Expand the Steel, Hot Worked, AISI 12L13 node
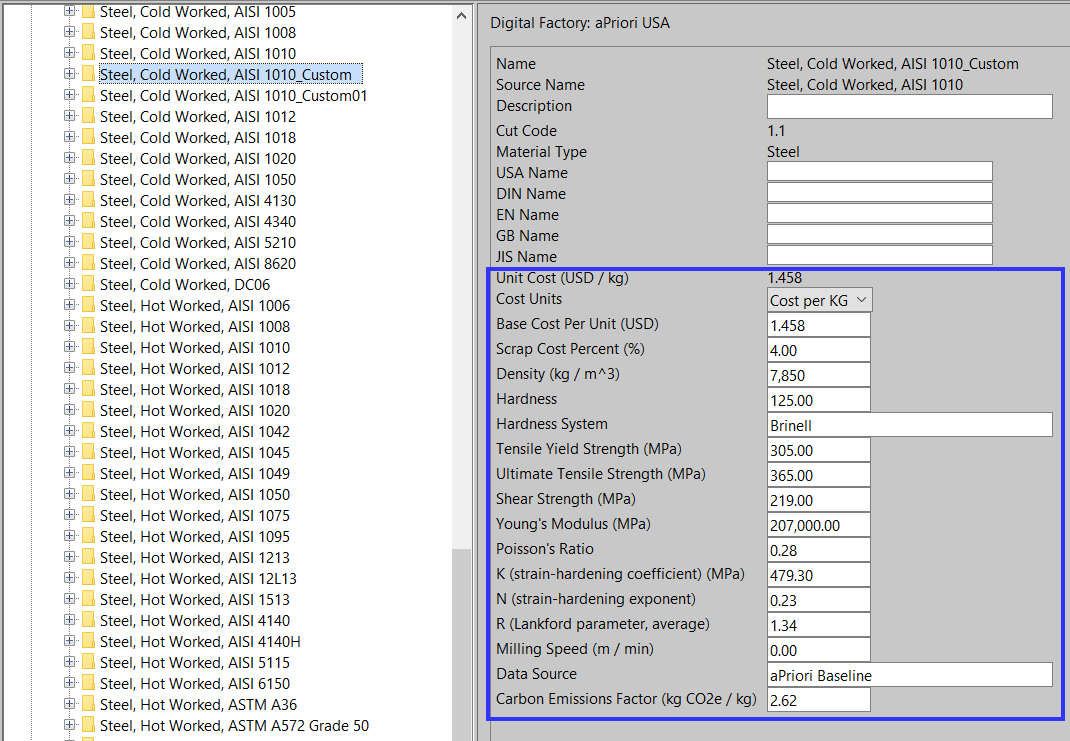The width and height of the screenshot is (1070, 741). pyautogui.click(x=69, y=578)
